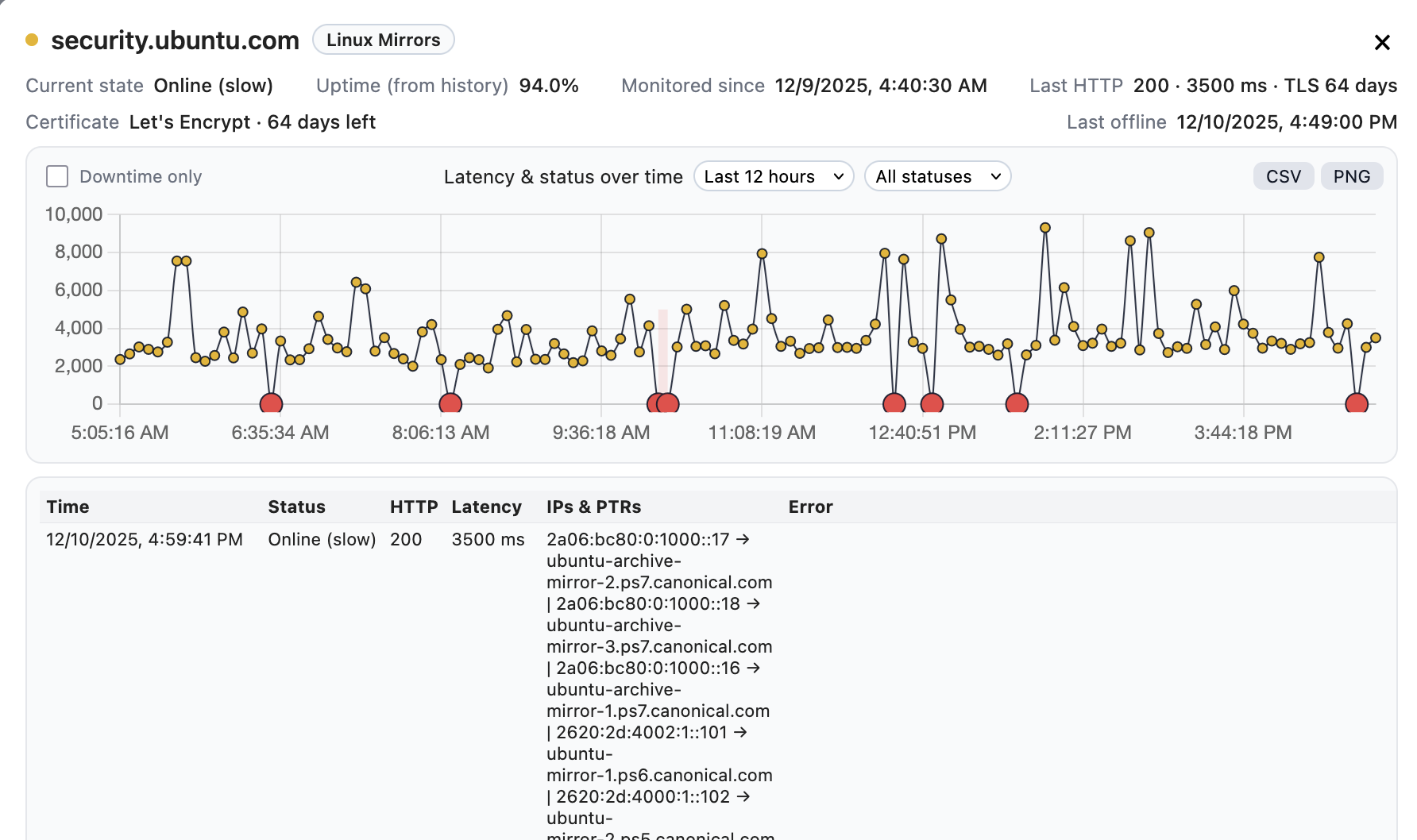Viewport: 1417px width, 840px height.
Task: Click the security.ubuntu.com title
Action: (x=175, y=40)
